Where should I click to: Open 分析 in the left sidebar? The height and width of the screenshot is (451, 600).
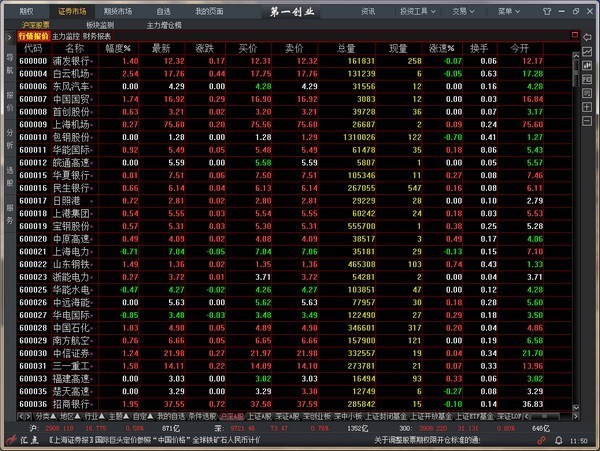click(x=10, y=139)
